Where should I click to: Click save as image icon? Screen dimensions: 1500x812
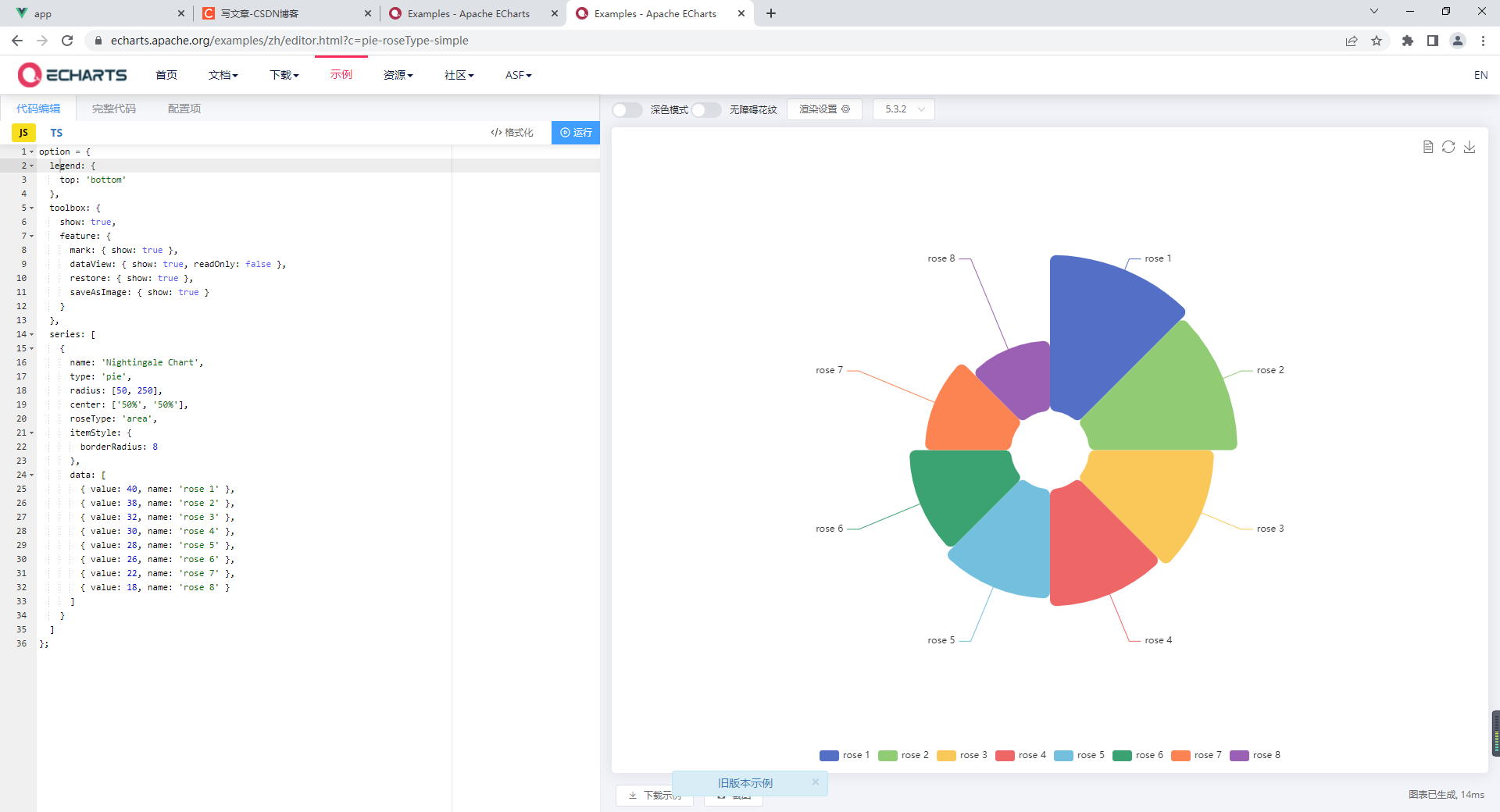pyautogui.click(x=1470, y=147)
